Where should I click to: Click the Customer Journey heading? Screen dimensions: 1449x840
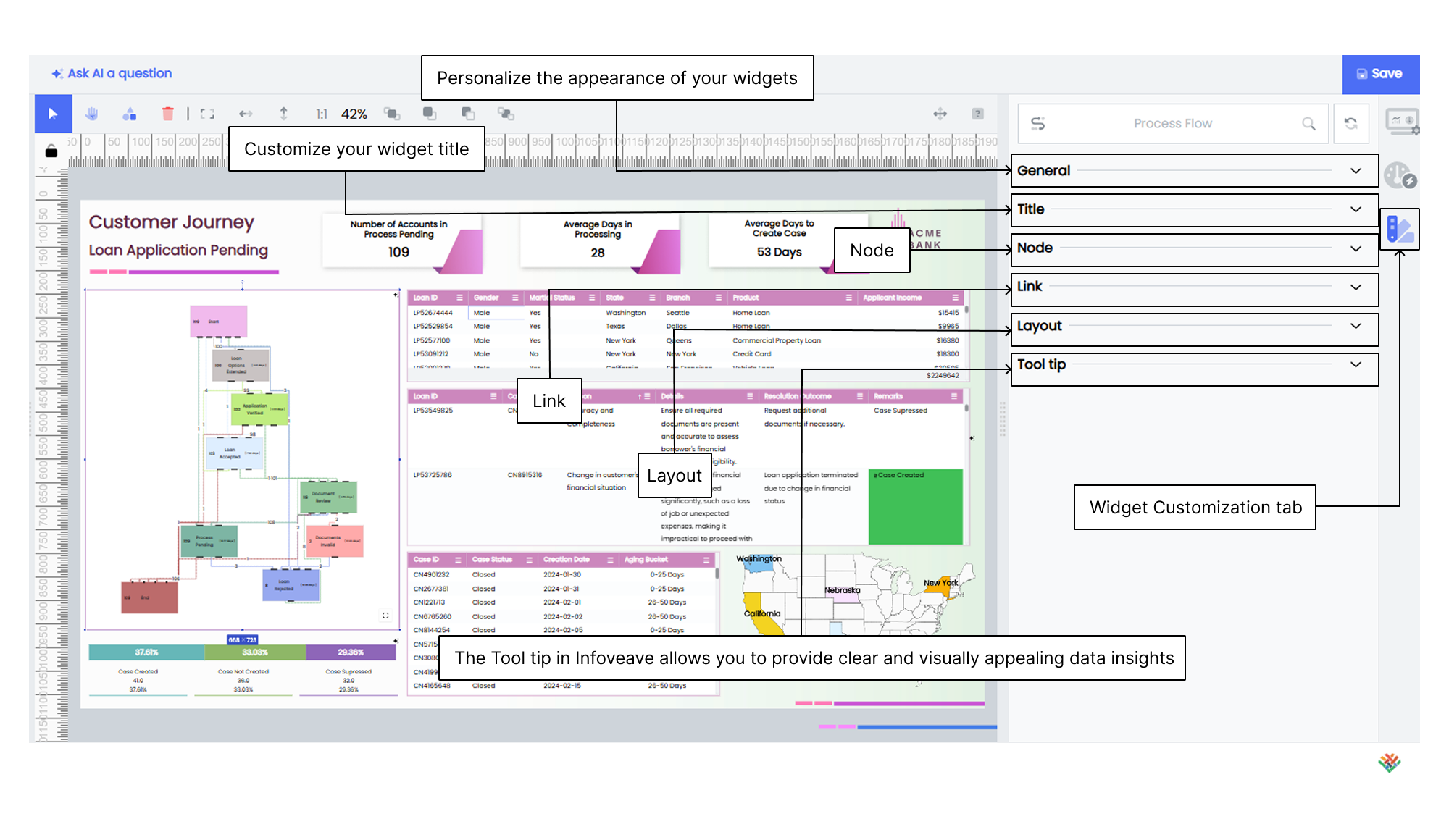pos(172,222)
